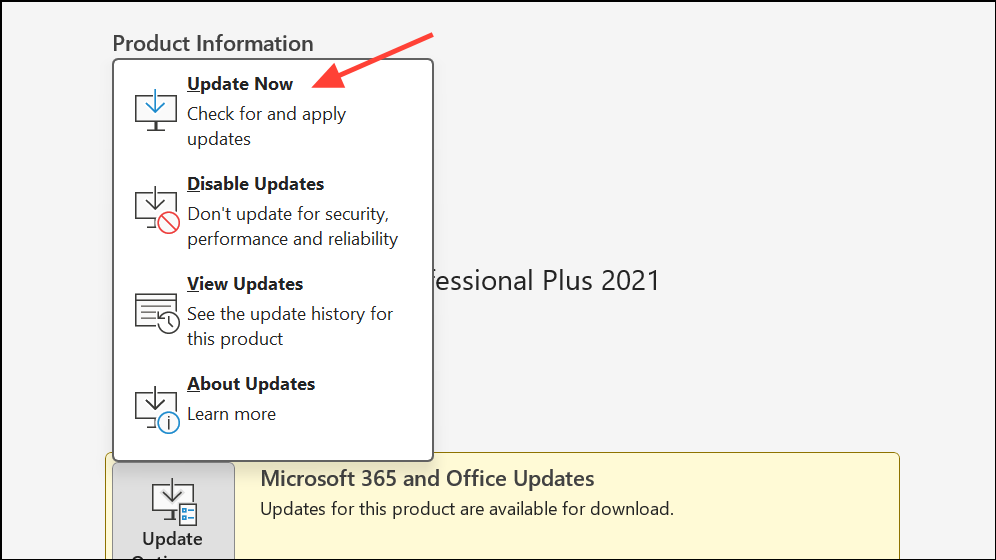Click the Product Information heading
Screen dimensions: 996x560
click(213, 43)
